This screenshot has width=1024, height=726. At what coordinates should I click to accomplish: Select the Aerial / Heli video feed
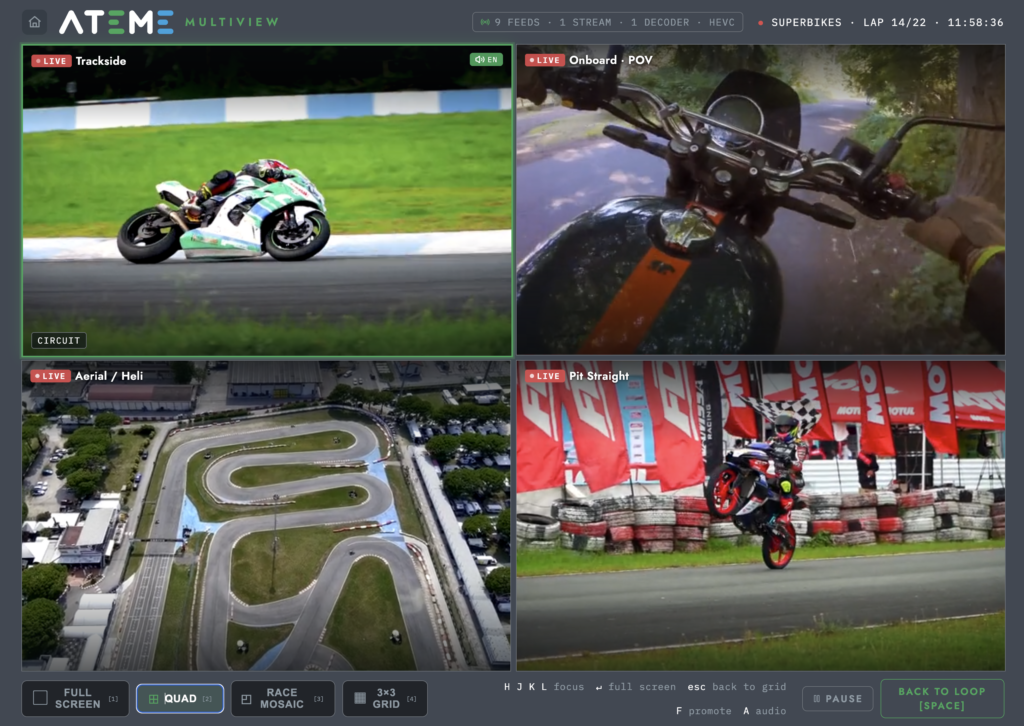tap(266, 516)
